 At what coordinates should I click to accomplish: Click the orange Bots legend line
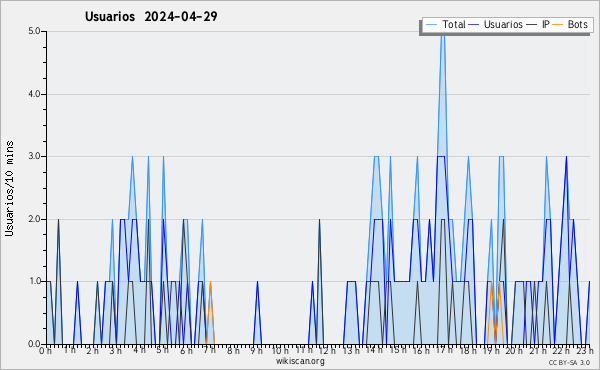click(558, 25)
